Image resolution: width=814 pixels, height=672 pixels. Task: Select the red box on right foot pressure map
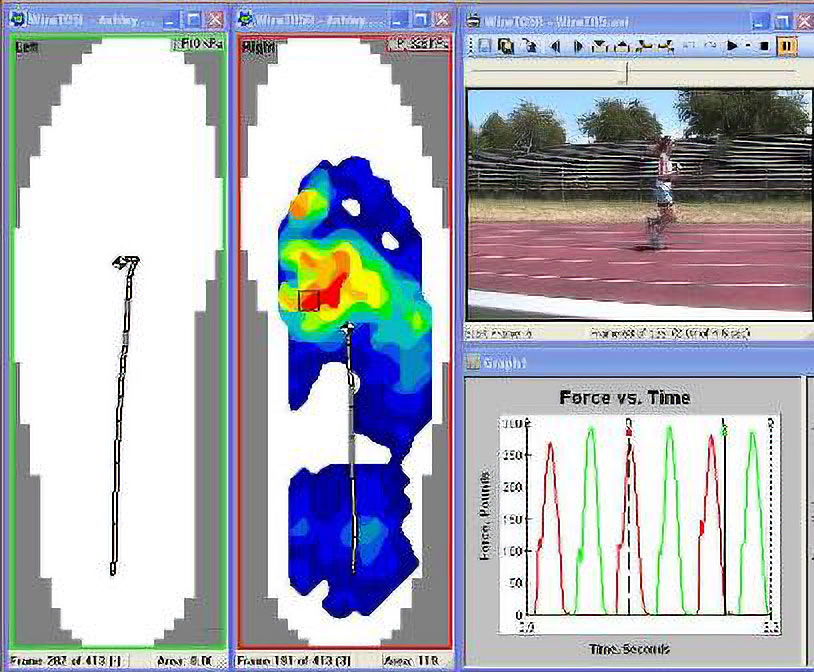(309, 300)
